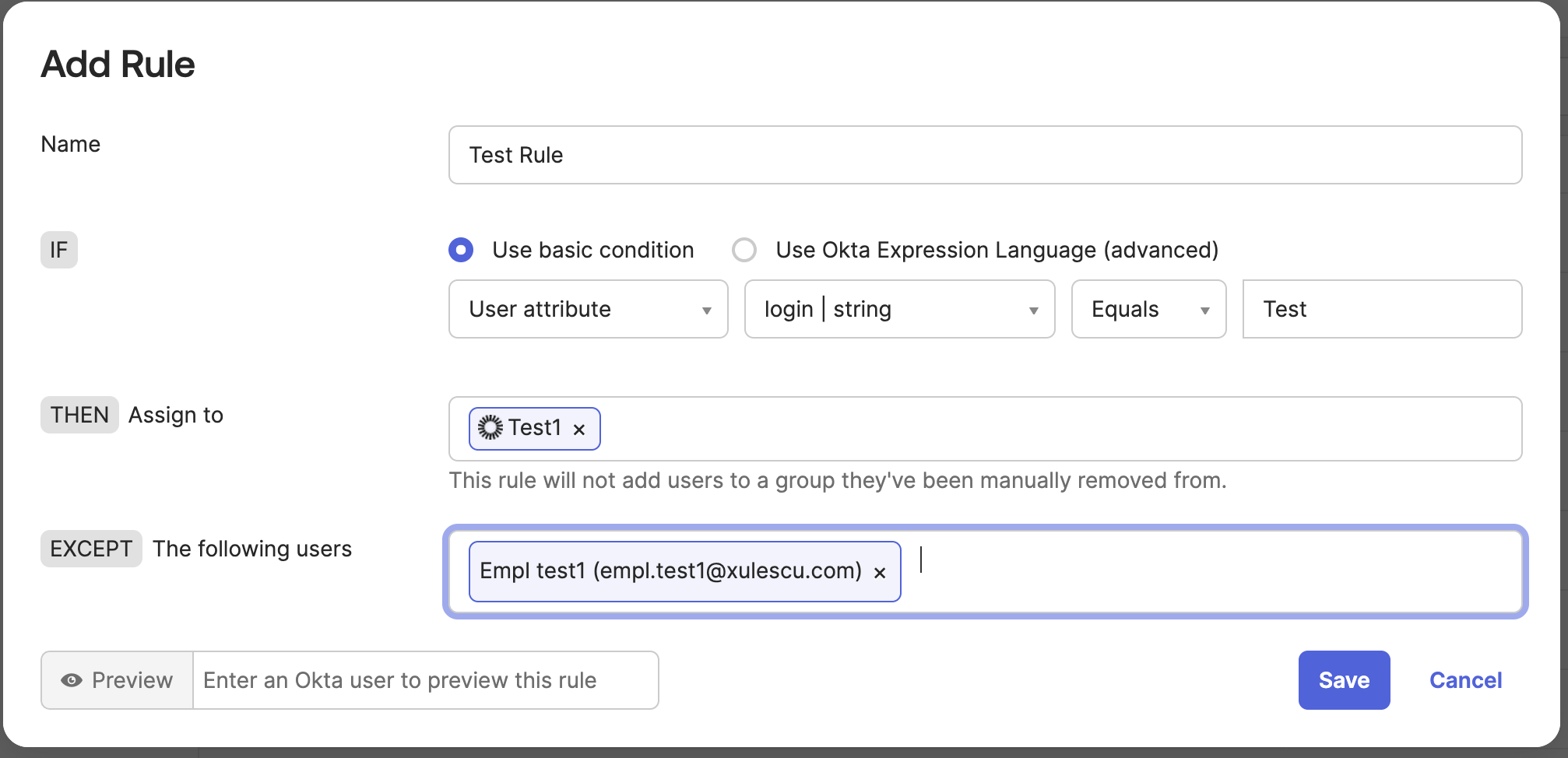Screen dimensions: 1568x758
Task: Remove the Test1 group chip
Action: (x=578, y=429)
